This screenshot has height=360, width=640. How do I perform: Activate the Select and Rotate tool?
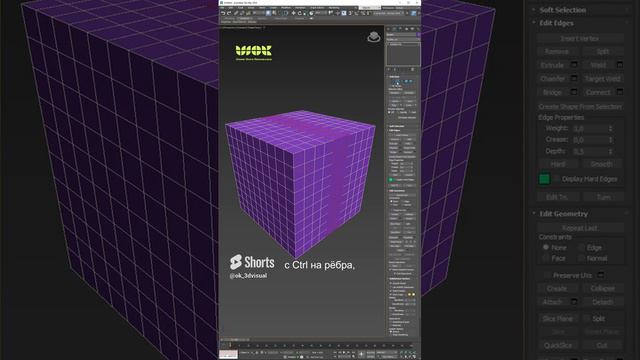299,13
